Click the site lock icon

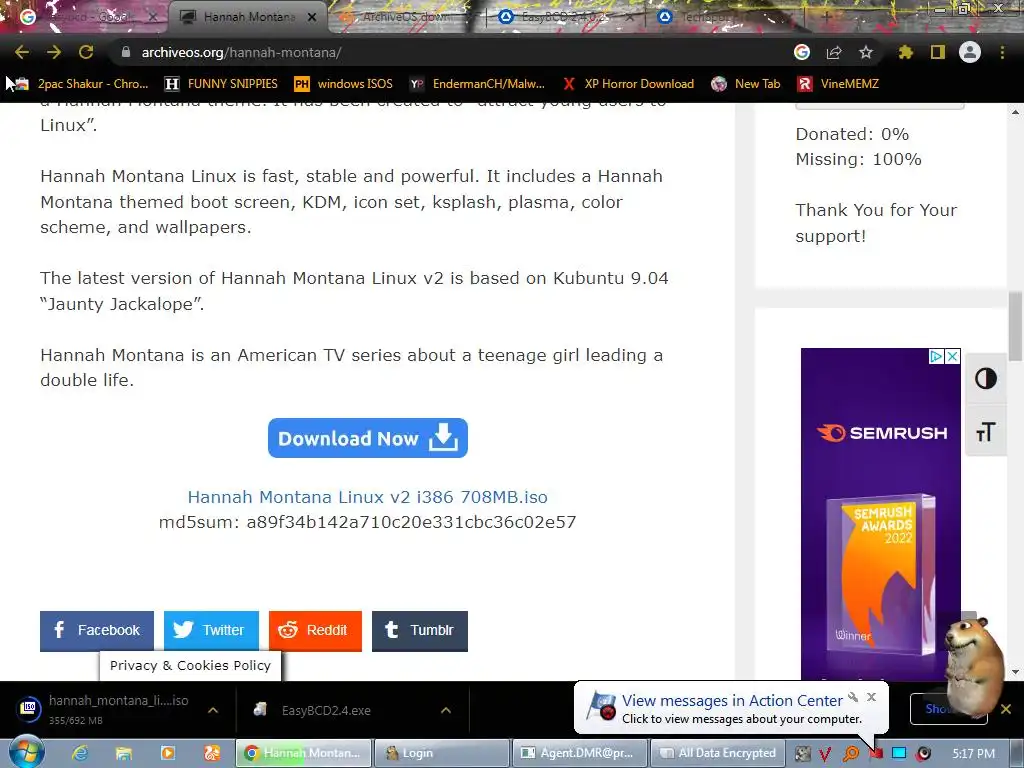click(126, 52)
